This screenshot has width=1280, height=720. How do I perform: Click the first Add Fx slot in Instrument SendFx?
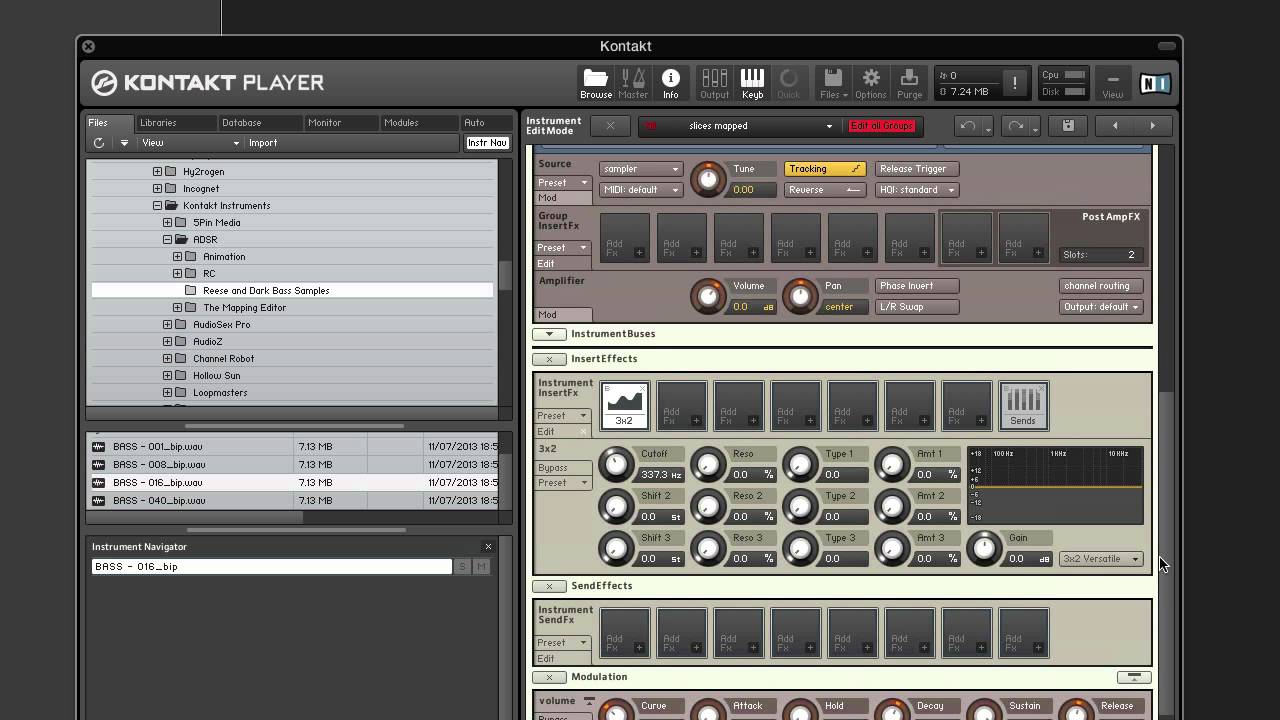[x=625, y=632]
